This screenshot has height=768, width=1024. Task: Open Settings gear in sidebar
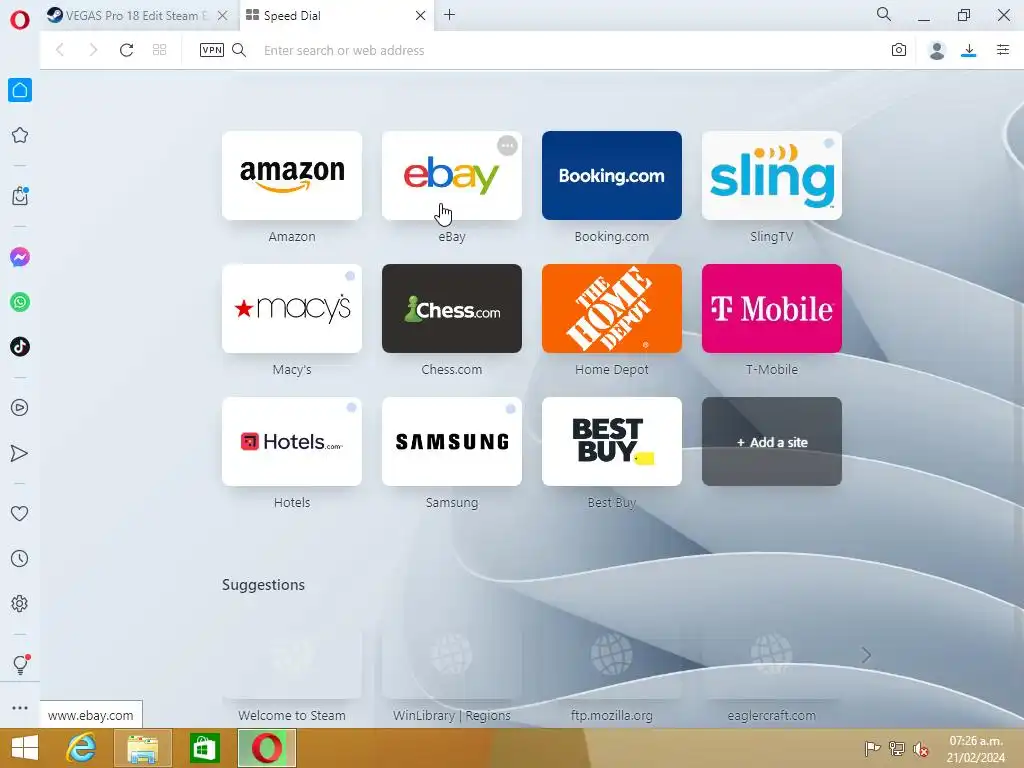(20, 603)
